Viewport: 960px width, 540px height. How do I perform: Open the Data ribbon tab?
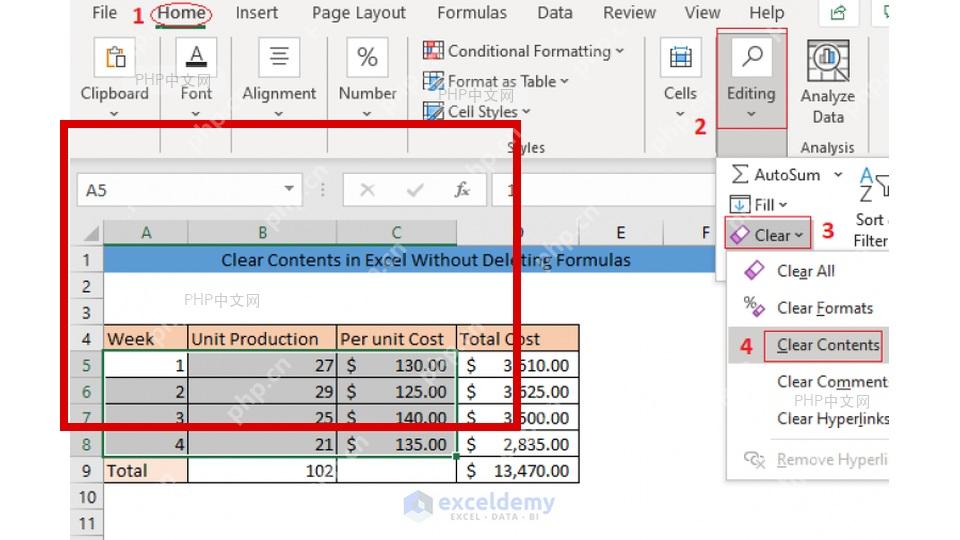click(555, 13)
